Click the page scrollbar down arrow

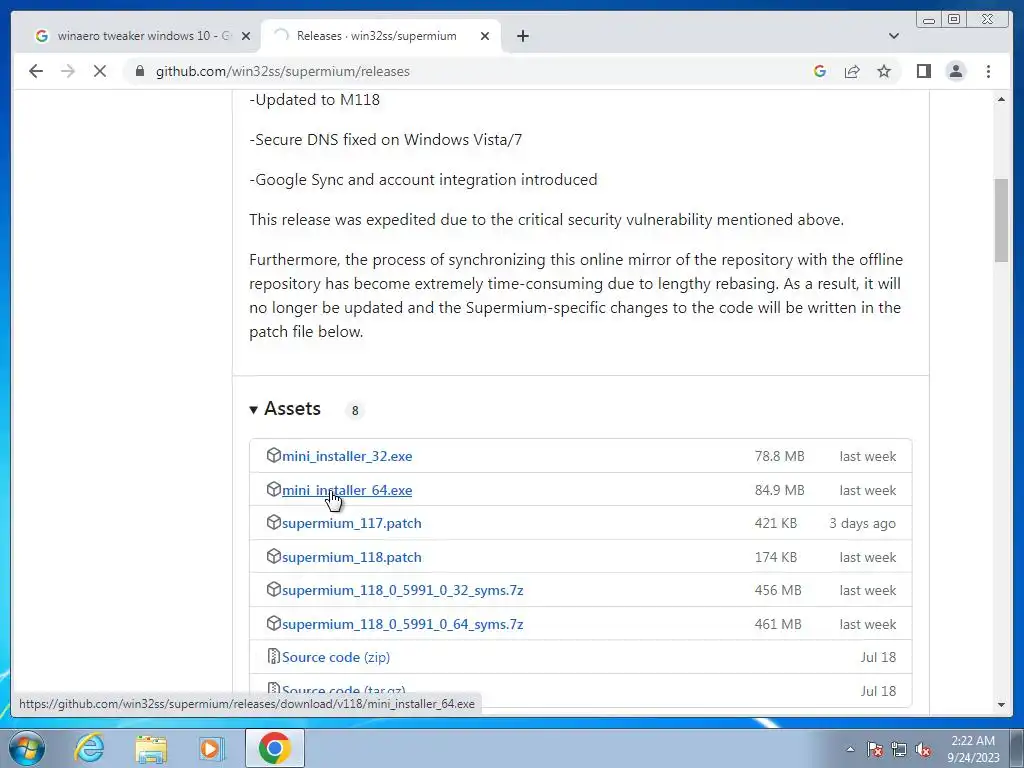1001,705
